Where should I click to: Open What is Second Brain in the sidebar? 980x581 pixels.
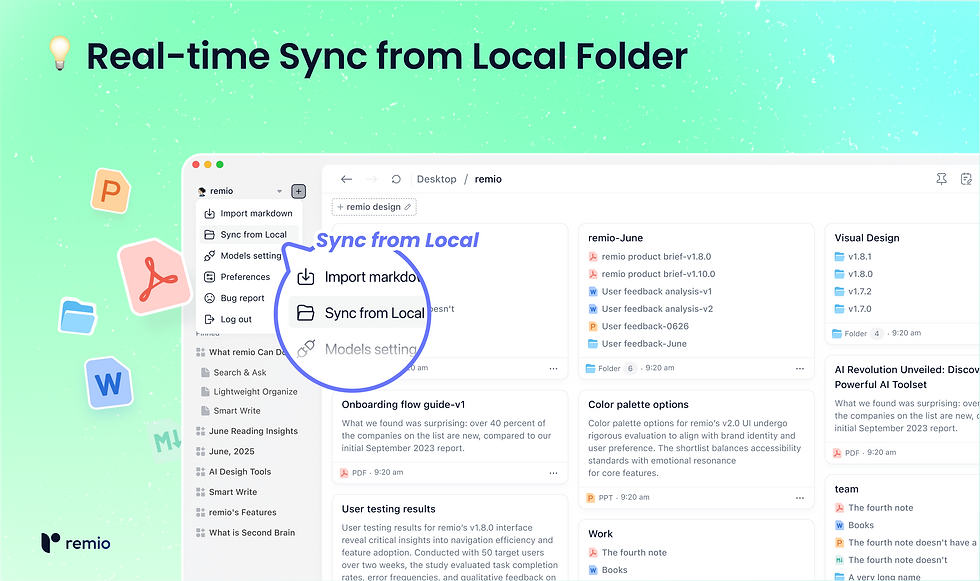(252, 533)
